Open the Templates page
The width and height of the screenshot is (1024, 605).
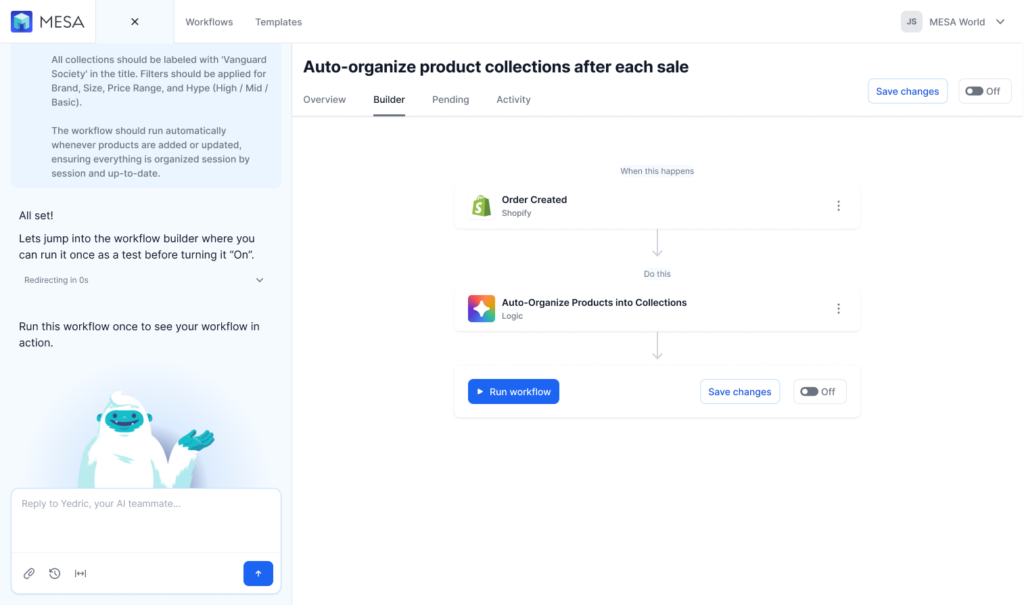tap(278, 21)
